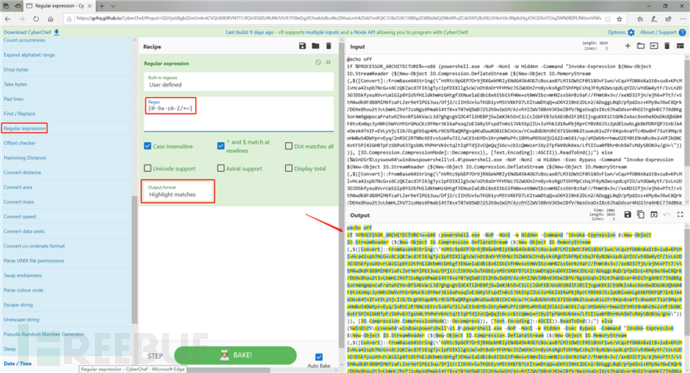
Task: Open the Output format dropdown
Action: pos(178,191)
